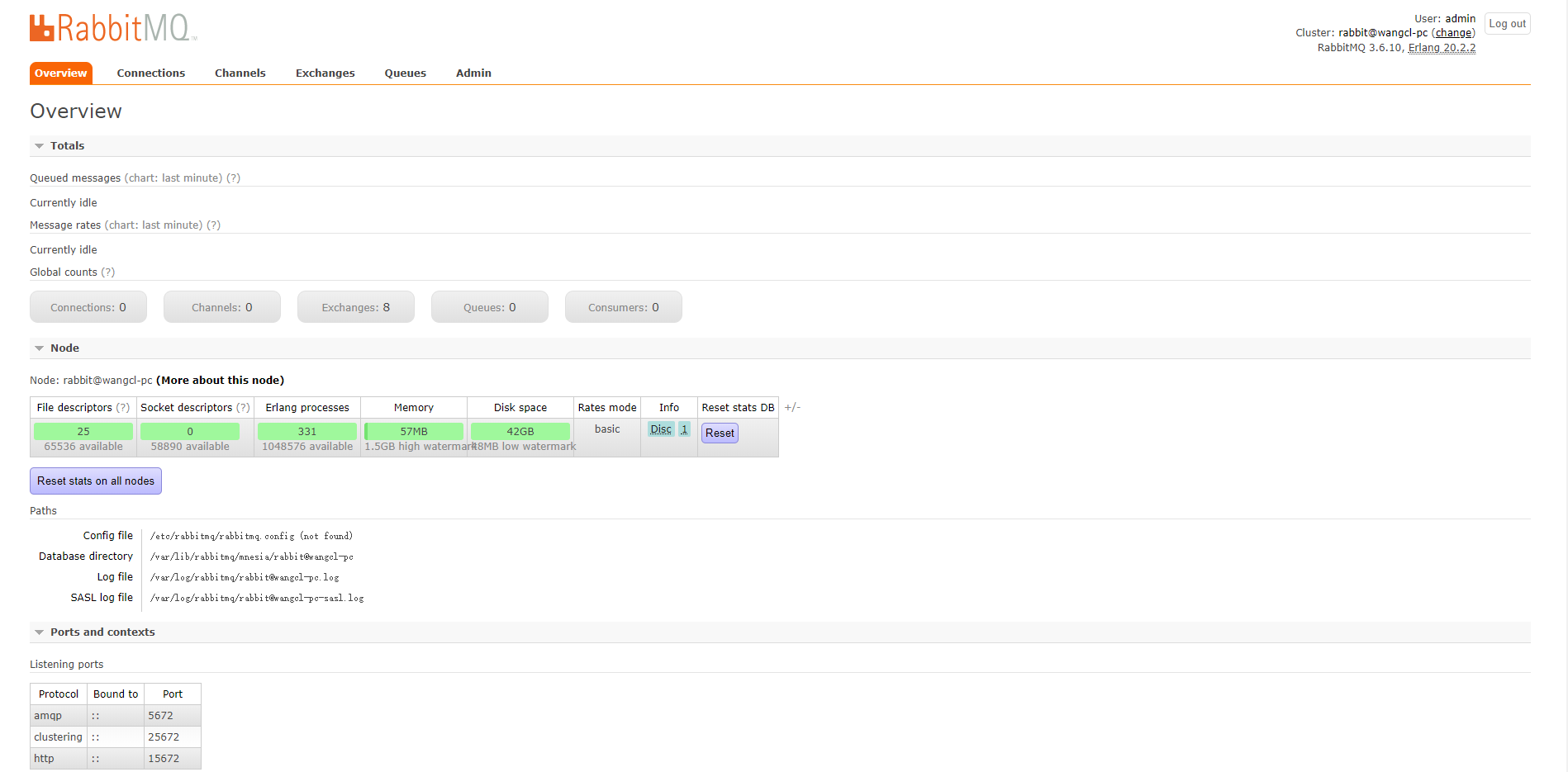
Task: Click the Log out button
Action: [1508, 24]
